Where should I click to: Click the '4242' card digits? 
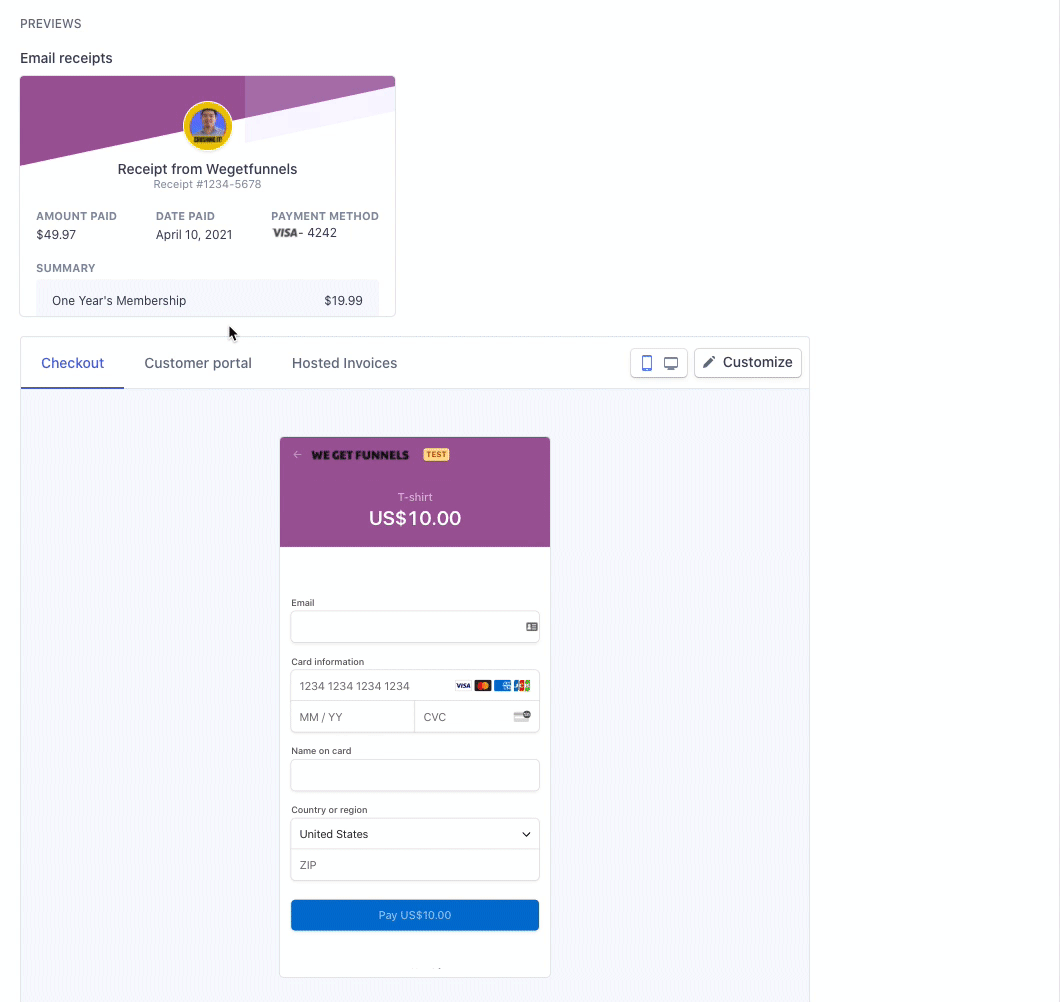point(322,233)
